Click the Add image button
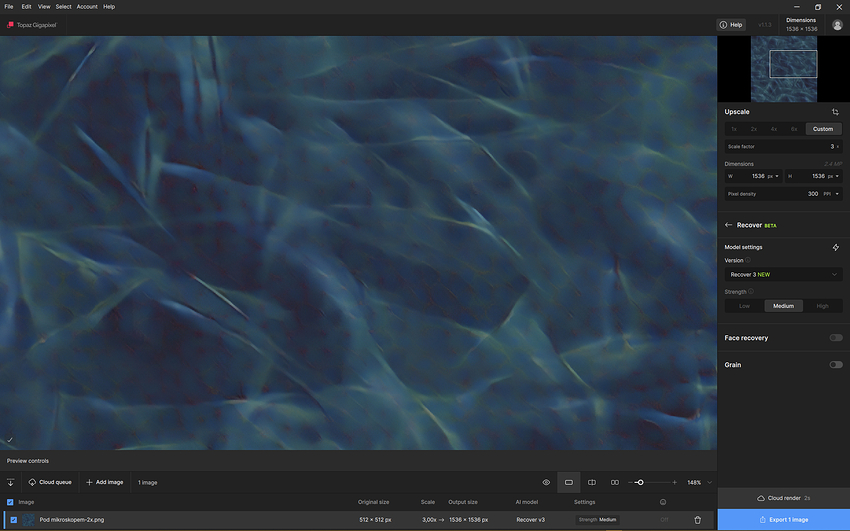850x531 pixels. point(105,482)
